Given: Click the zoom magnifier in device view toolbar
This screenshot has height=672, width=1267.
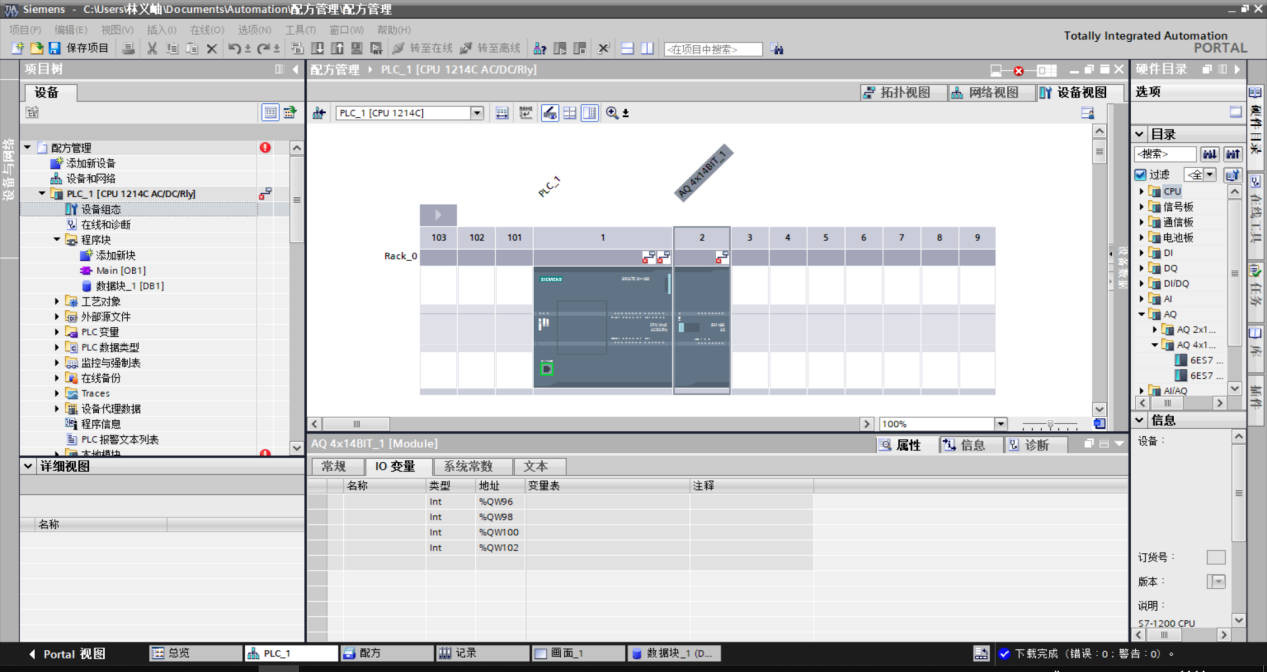Looking at the screenshot, I should [x=612, y=113].
